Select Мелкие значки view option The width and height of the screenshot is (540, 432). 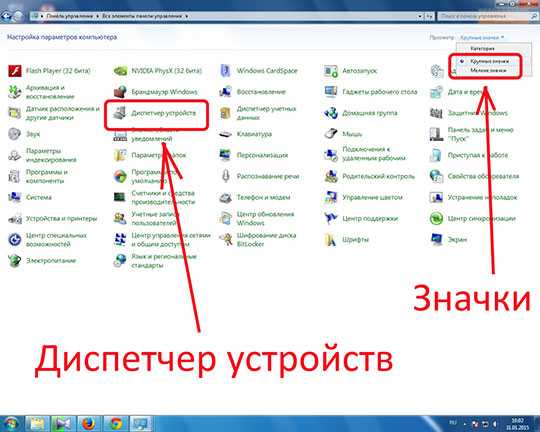pyautogui.click(x=488, y=71)
